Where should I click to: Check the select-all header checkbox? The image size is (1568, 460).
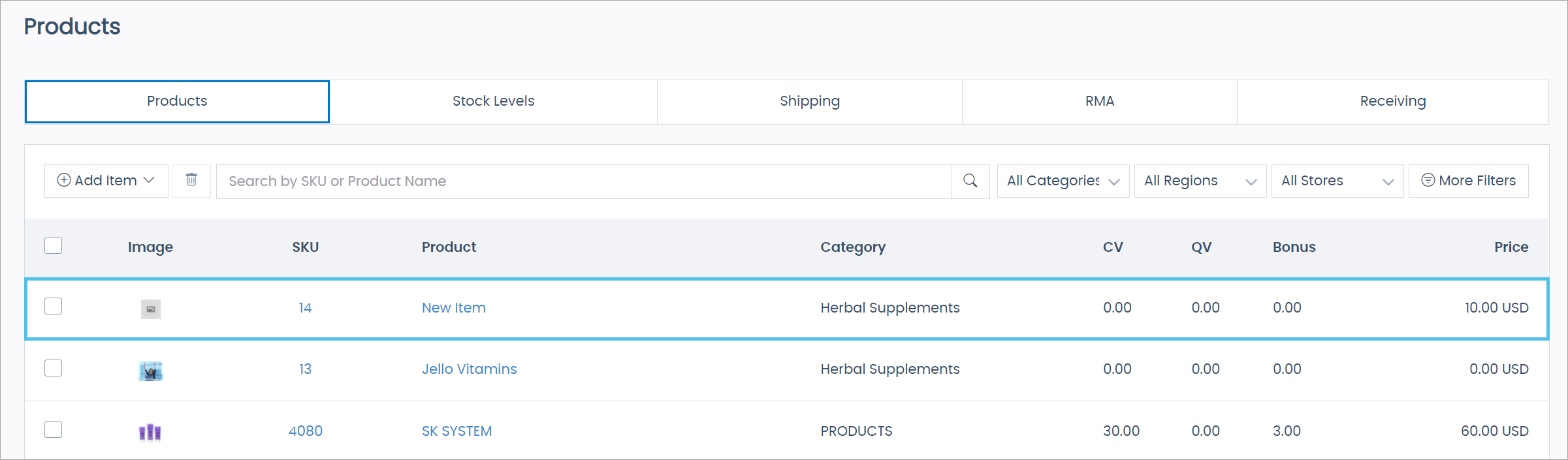53,245
